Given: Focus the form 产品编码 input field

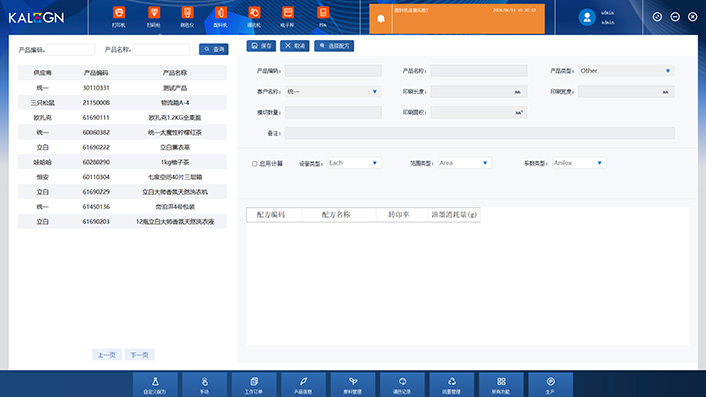Looking at the screenshot, I should coord(333,71).
